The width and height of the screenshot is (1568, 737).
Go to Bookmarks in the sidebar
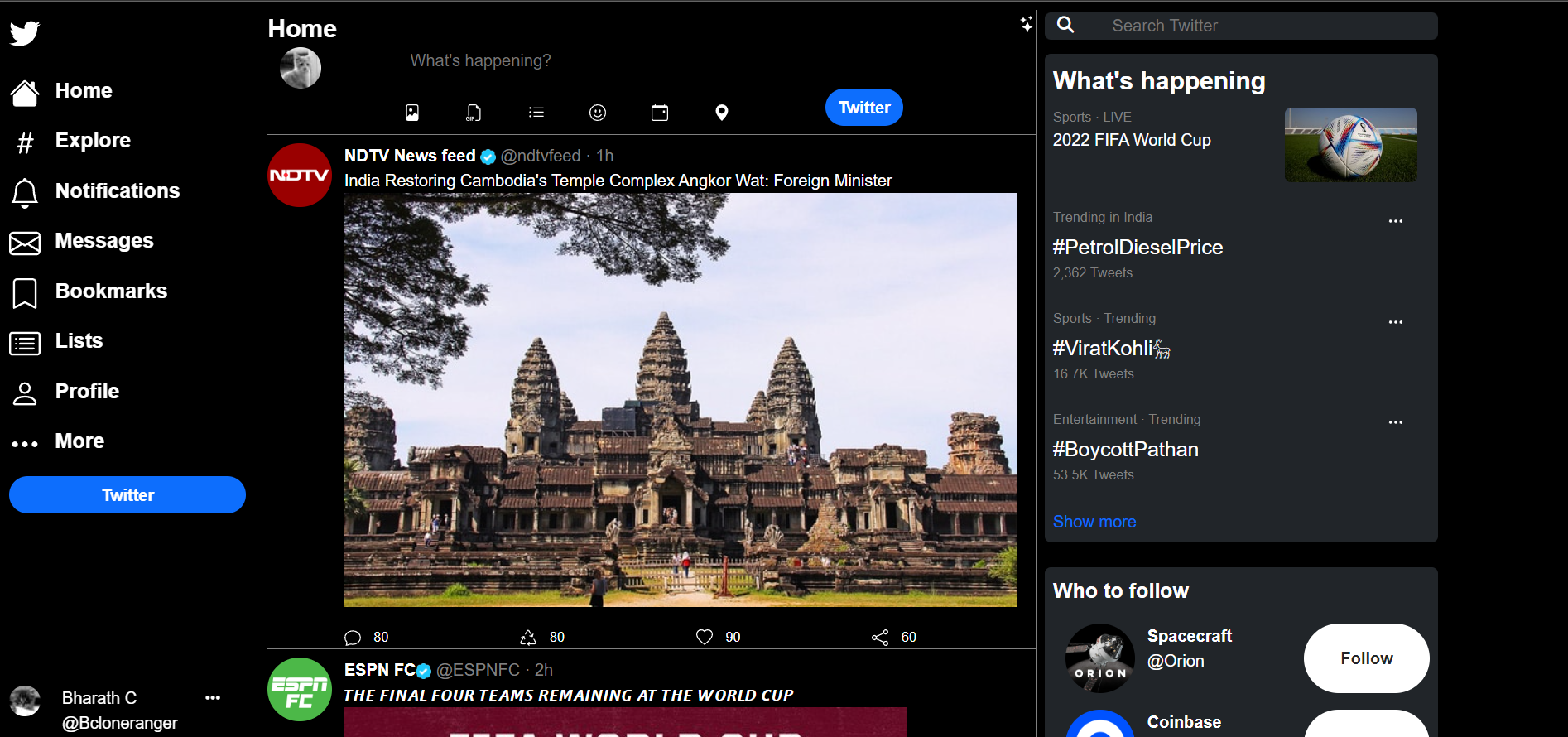(x=111, y=291)
